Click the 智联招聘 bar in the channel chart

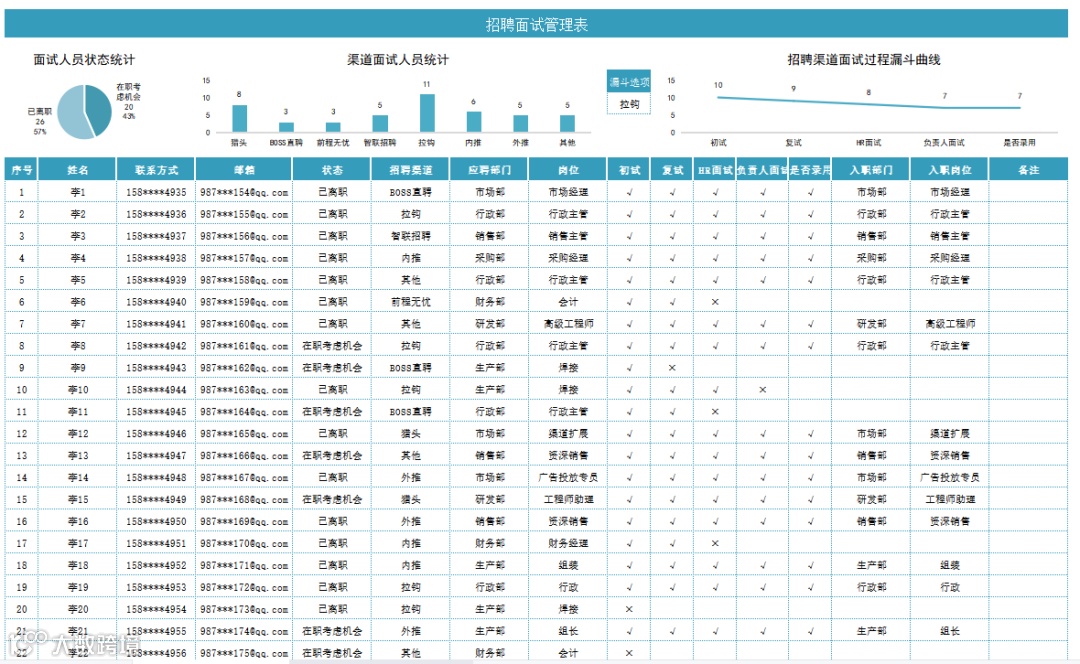point(380,123)
